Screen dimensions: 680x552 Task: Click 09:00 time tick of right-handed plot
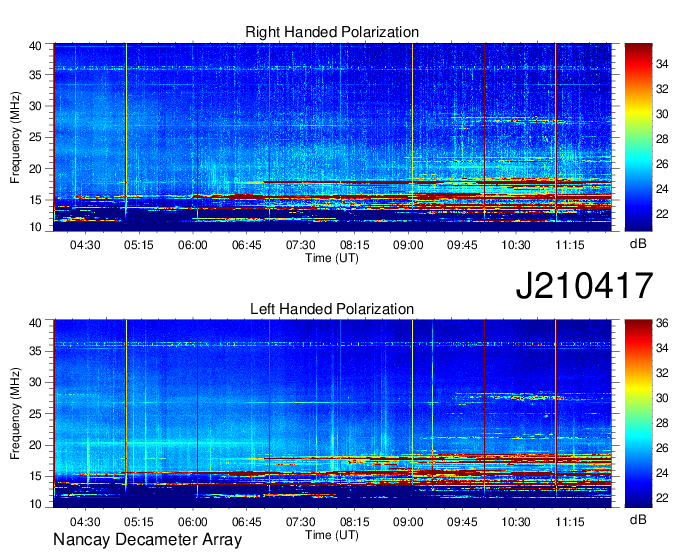point(408,245)
